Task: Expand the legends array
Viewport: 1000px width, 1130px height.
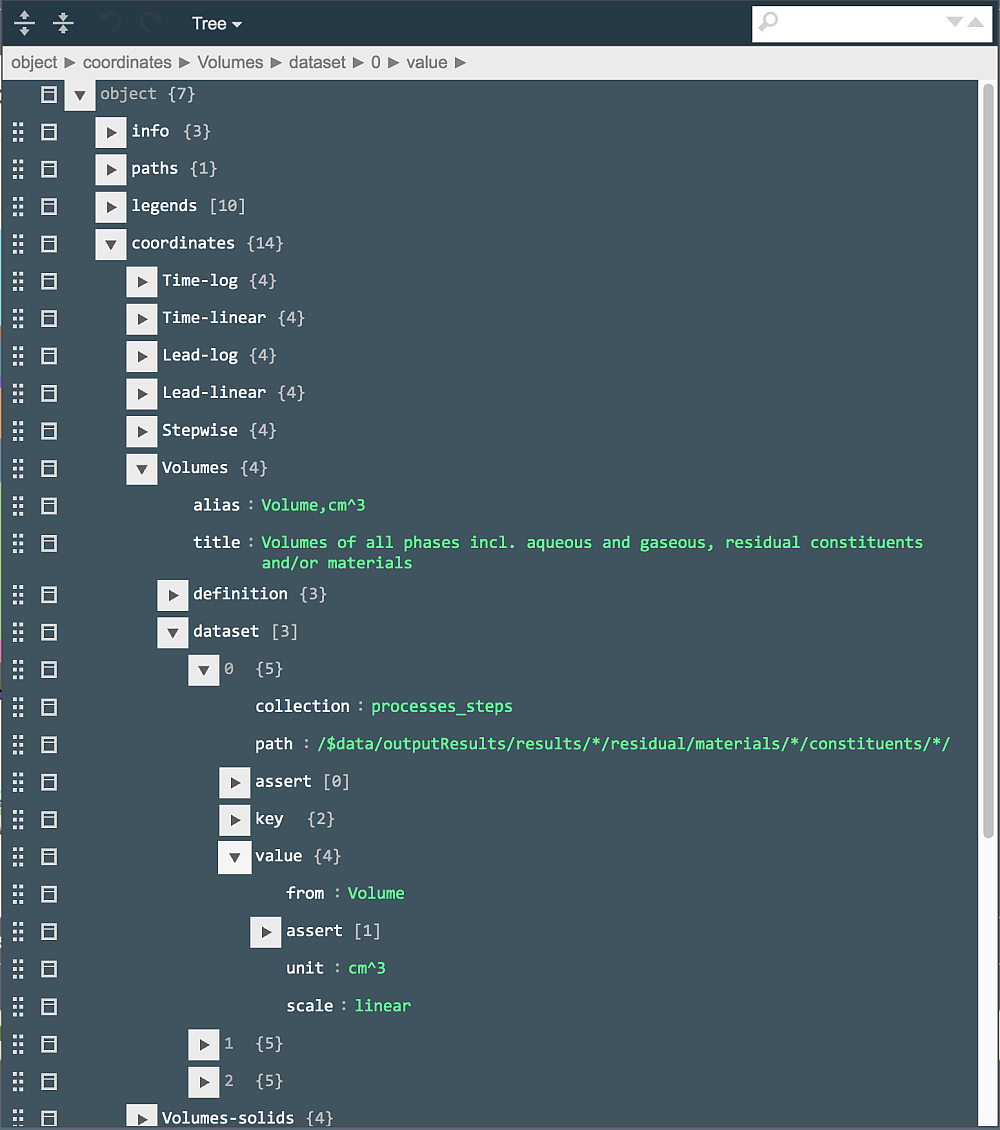Action: pos(110,206)
